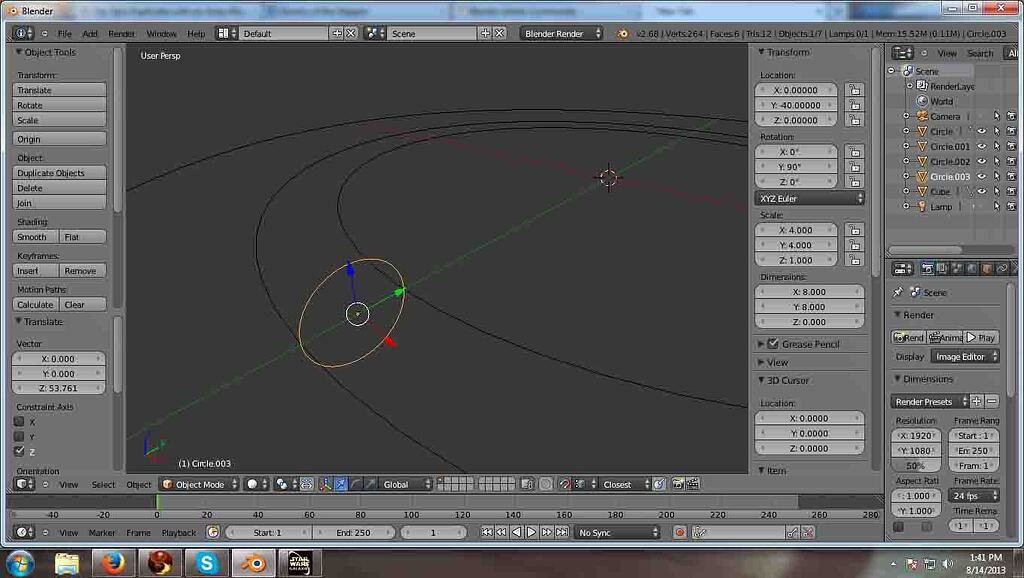Toggle visibility eye for Circle.001
1024x578 pixels.
(x=982, y=146)
